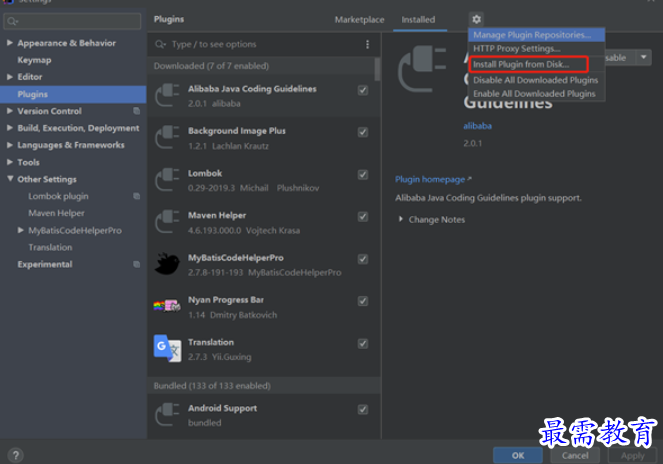This screenshot has width=663, height=464.
Task: Click the plugin search options kebab menu
Action: (367, 44)
